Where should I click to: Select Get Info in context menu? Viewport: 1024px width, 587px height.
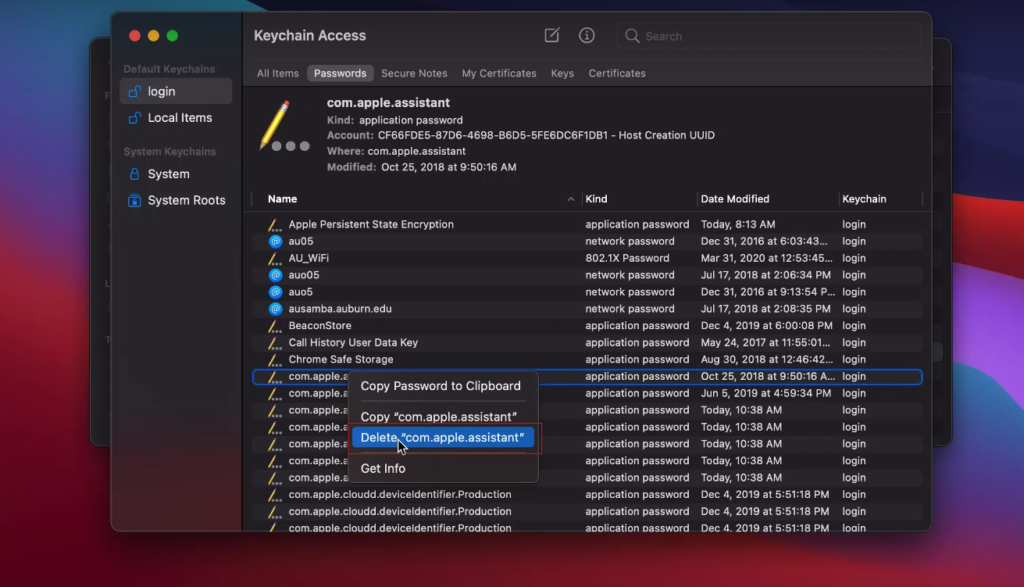point(383,468)
